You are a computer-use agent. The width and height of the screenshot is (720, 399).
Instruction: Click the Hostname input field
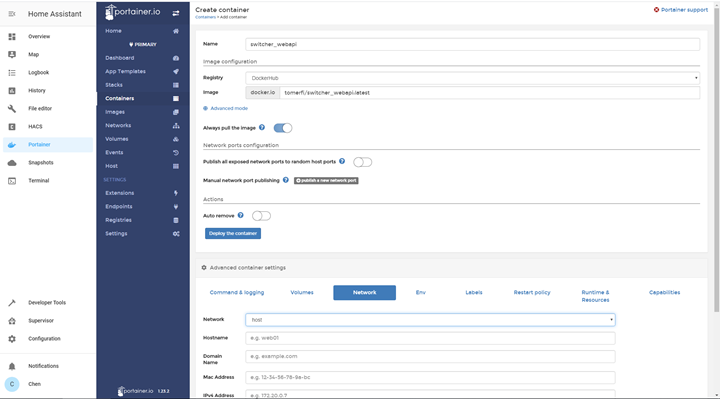tap(430, 338)
